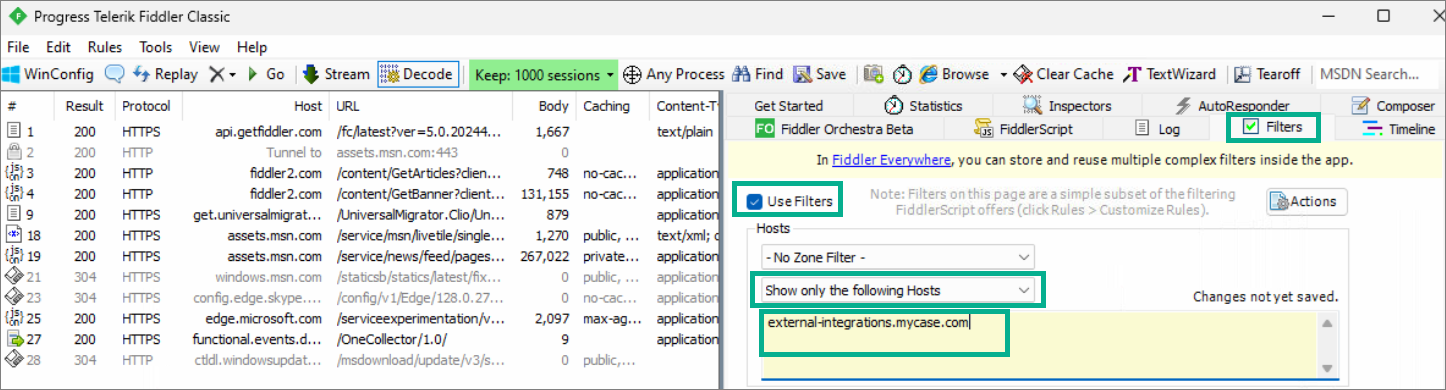Click the JSON icon for session 3
Image resolution: width=1446 pixels, height=390 pixels.
point(14,173)
